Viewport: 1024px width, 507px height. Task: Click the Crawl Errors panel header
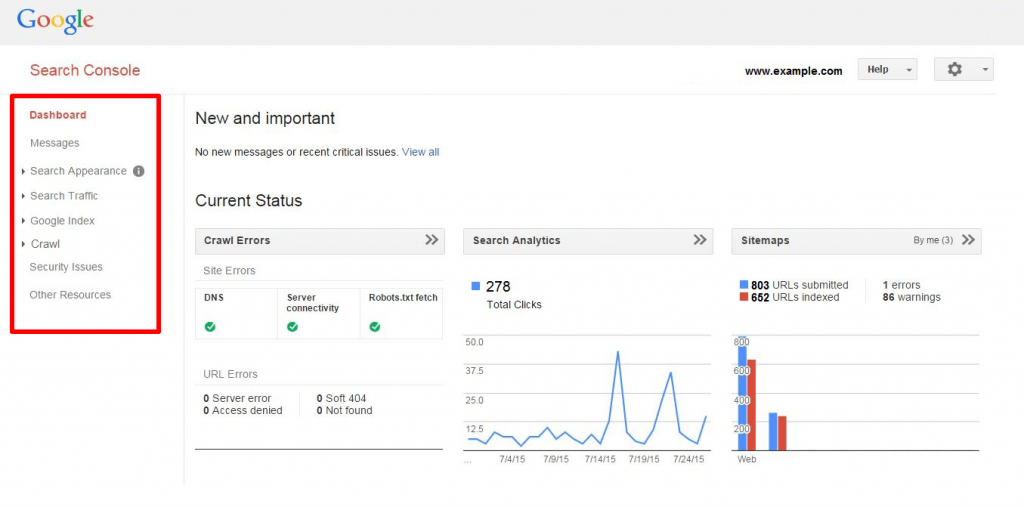(x=320, y=241)
